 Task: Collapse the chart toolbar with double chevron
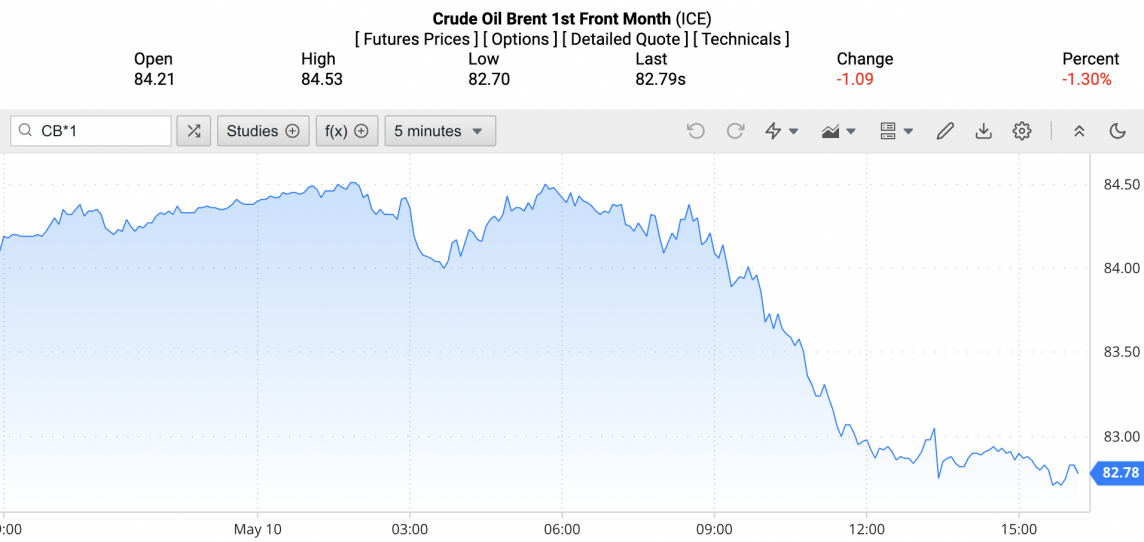pos(1079,131)
